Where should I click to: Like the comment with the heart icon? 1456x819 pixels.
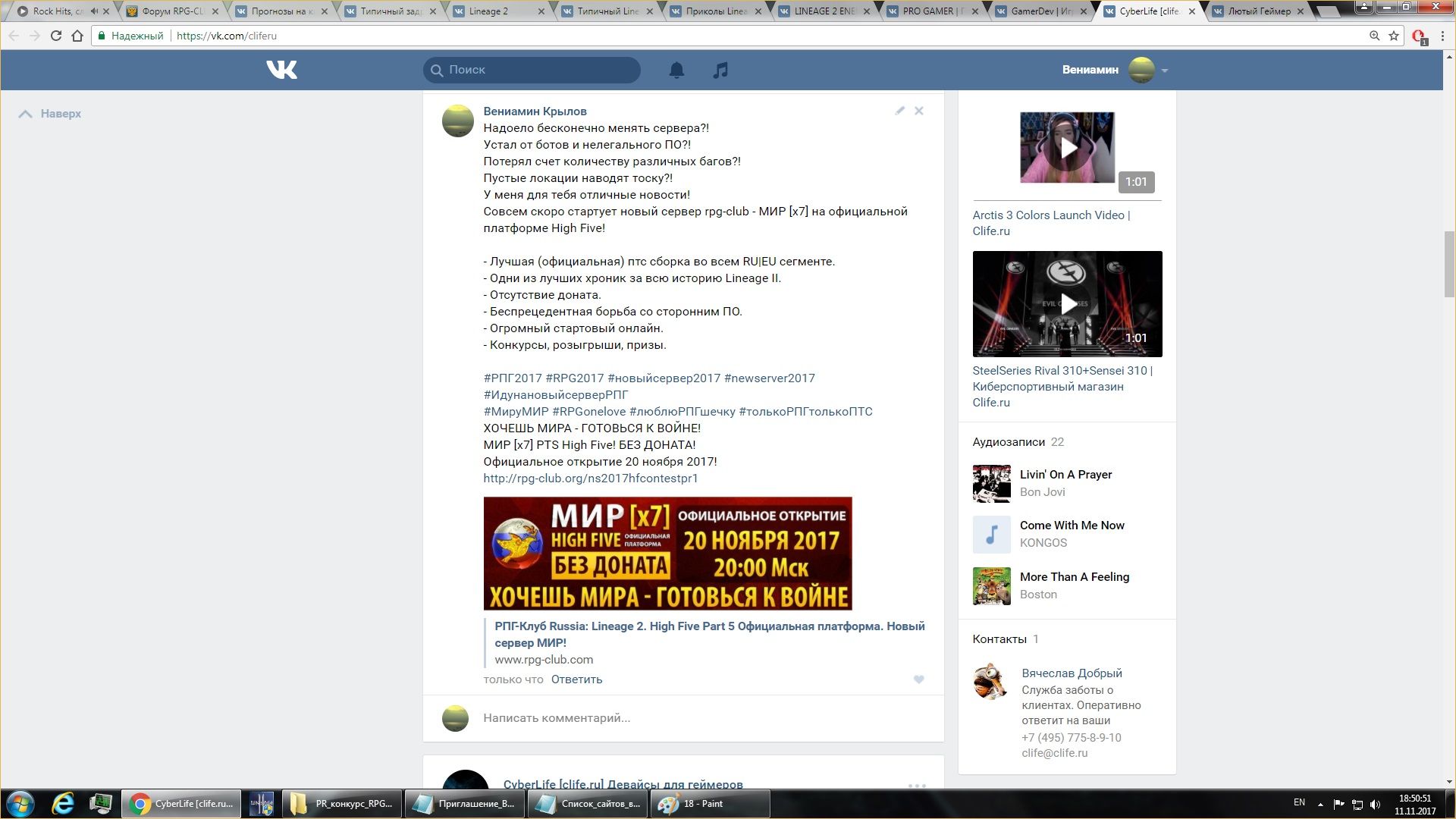click(918, 679)
